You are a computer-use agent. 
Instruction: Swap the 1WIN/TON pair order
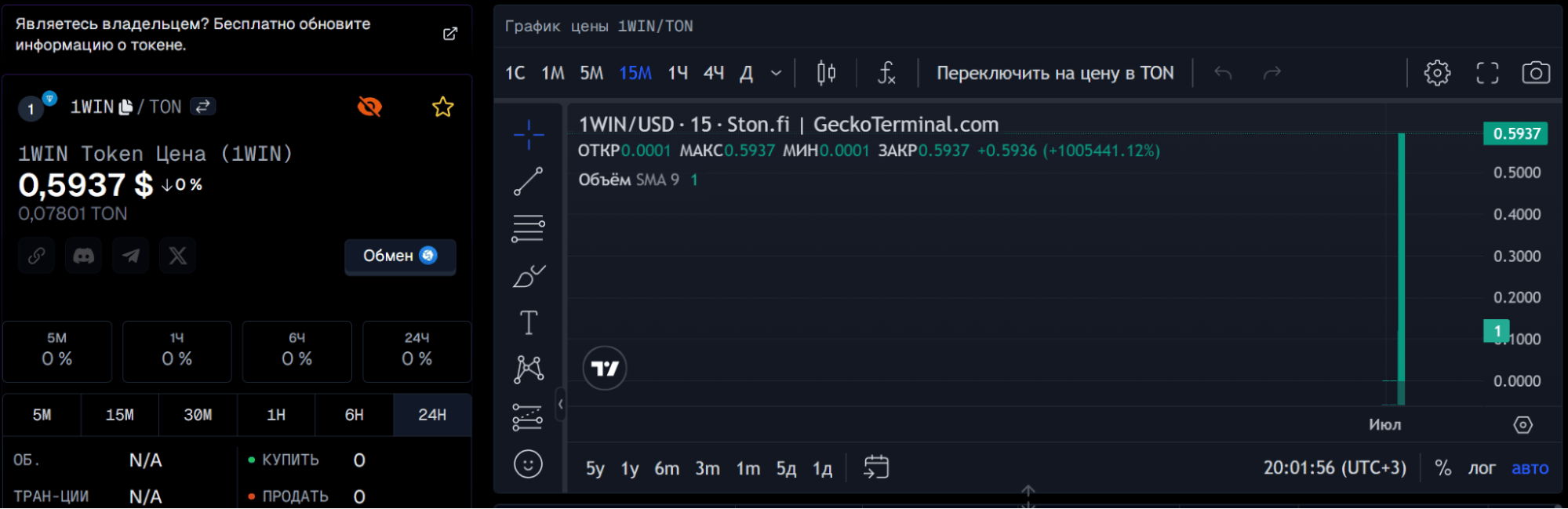click(203, 107)
